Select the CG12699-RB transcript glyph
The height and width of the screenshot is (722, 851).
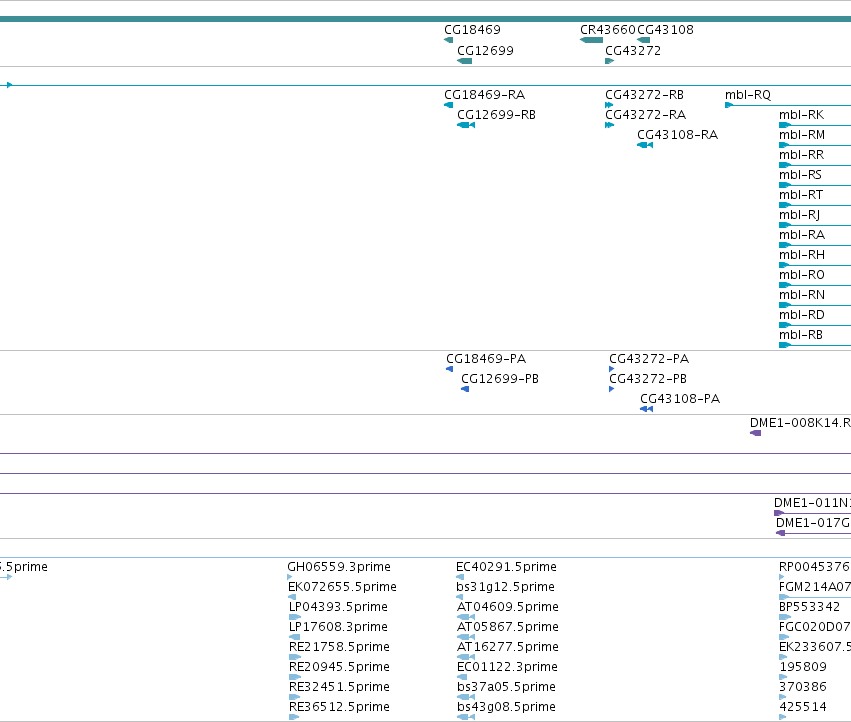(466, 125)
